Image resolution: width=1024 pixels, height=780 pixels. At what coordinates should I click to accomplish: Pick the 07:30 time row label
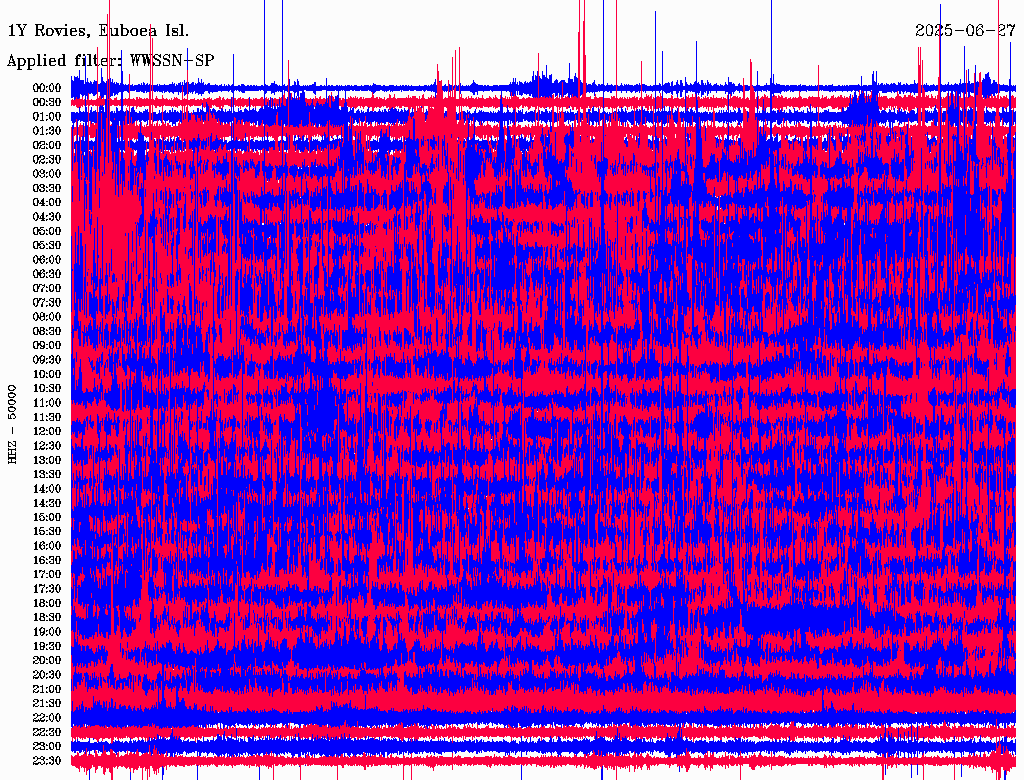pos(47,303)
